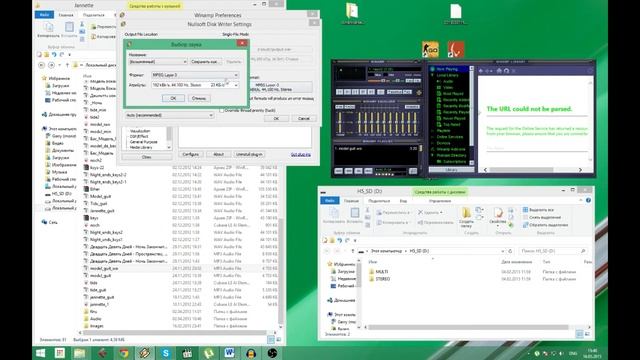Collapse the HS_SD ribbon with the chevron
640x360 pixels.
tap(580, 200)
